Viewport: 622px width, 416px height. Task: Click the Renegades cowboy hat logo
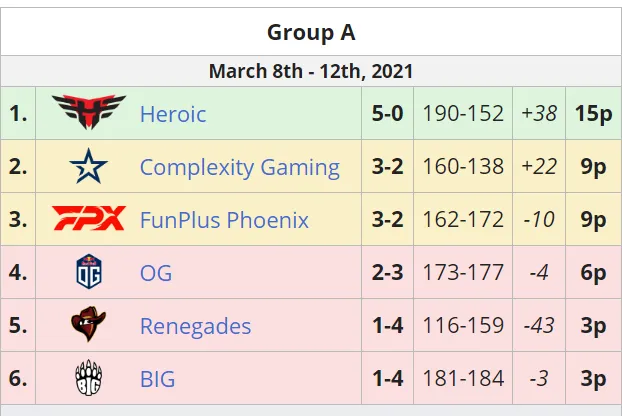88,324
